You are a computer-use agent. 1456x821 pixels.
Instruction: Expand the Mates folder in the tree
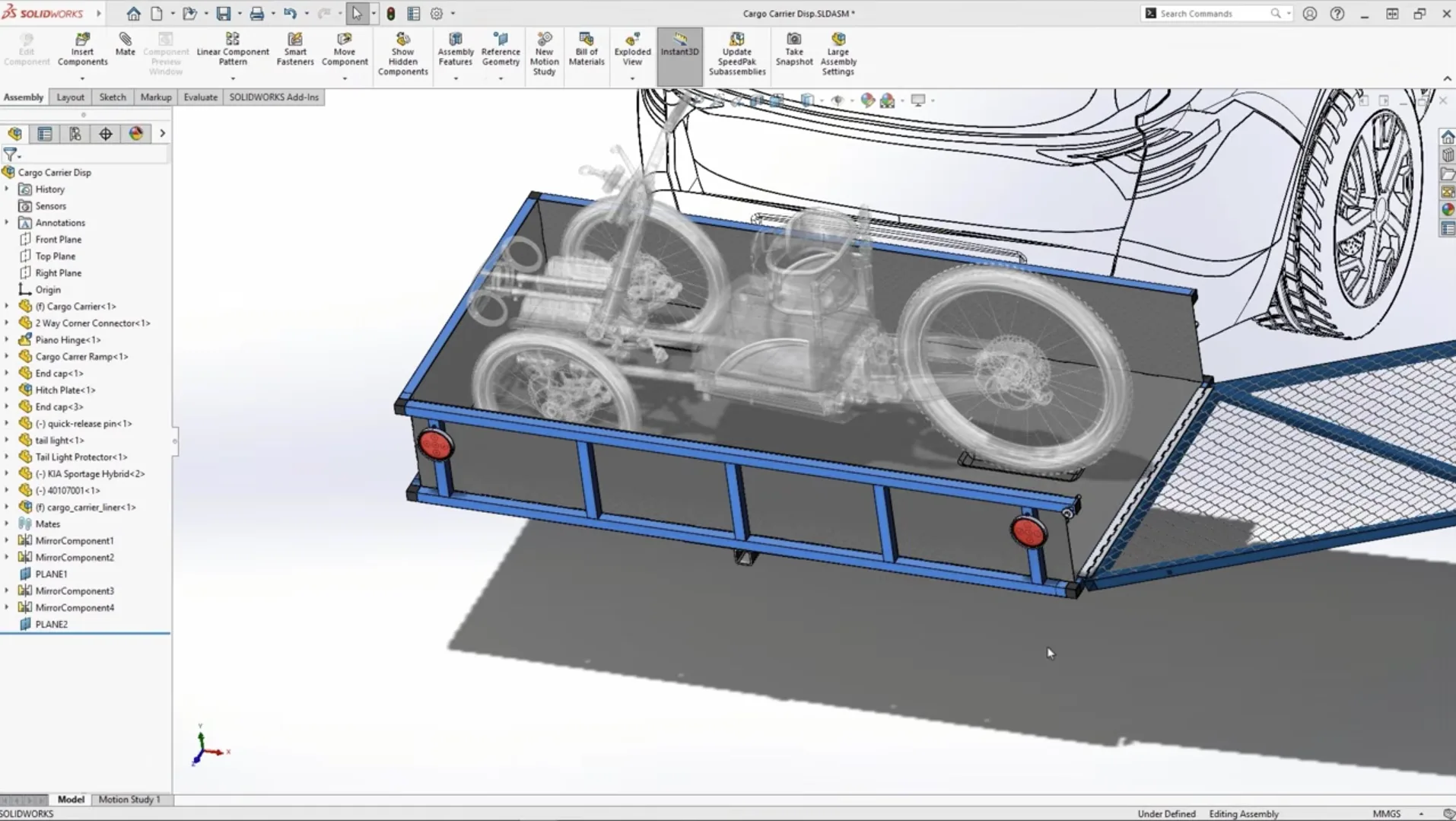7,523
